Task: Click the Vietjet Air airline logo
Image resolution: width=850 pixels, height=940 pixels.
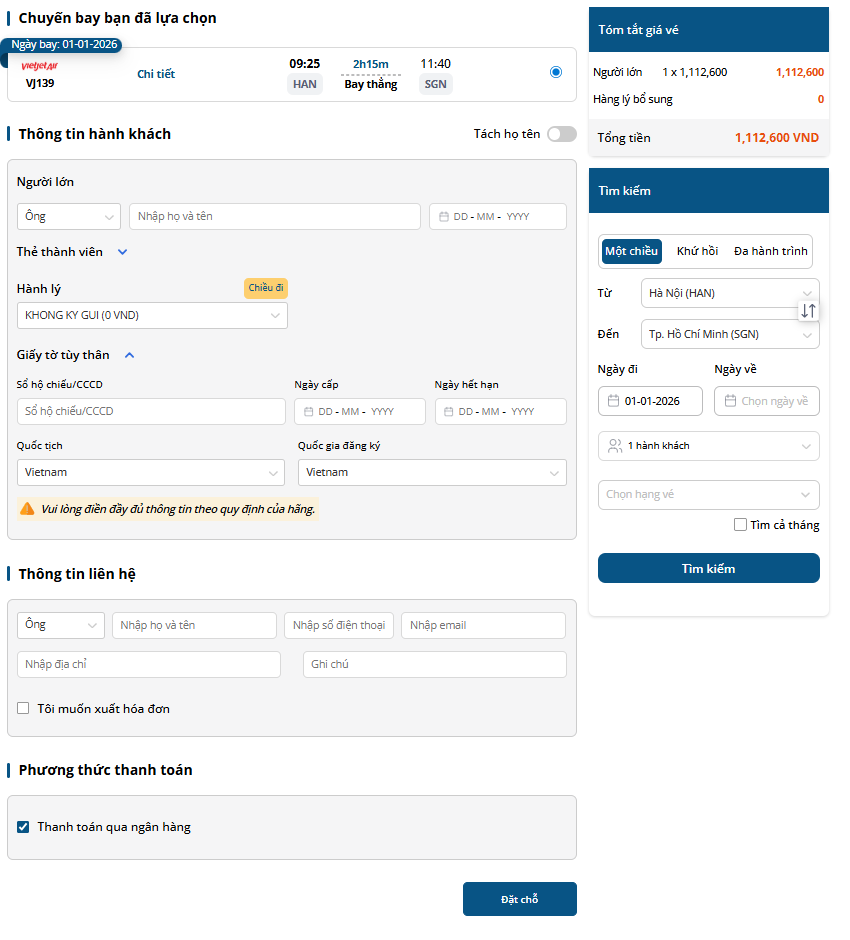Action: tap(40, 66)
